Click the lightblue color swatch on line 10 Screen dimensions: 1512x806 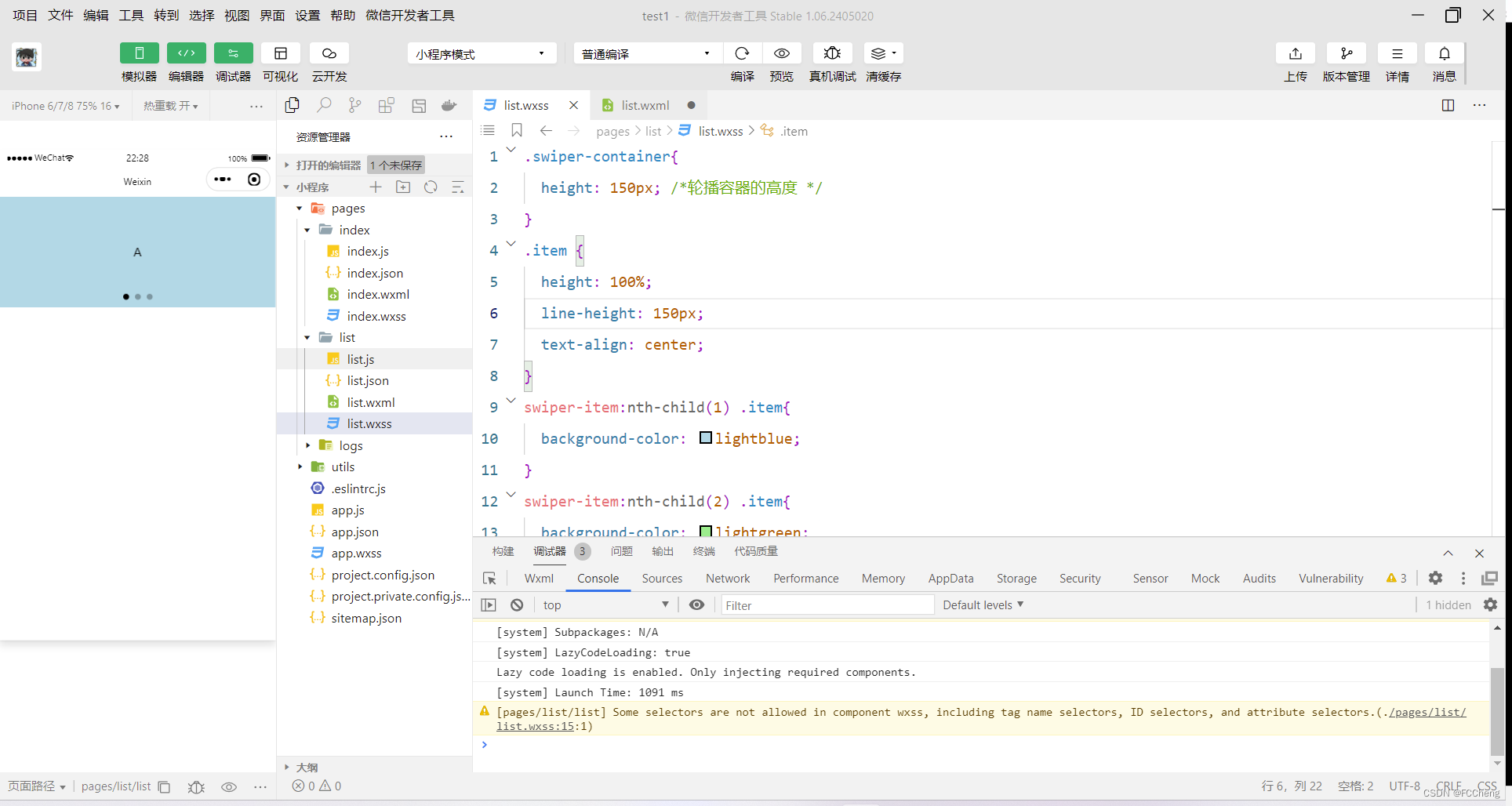pos(706,437)
